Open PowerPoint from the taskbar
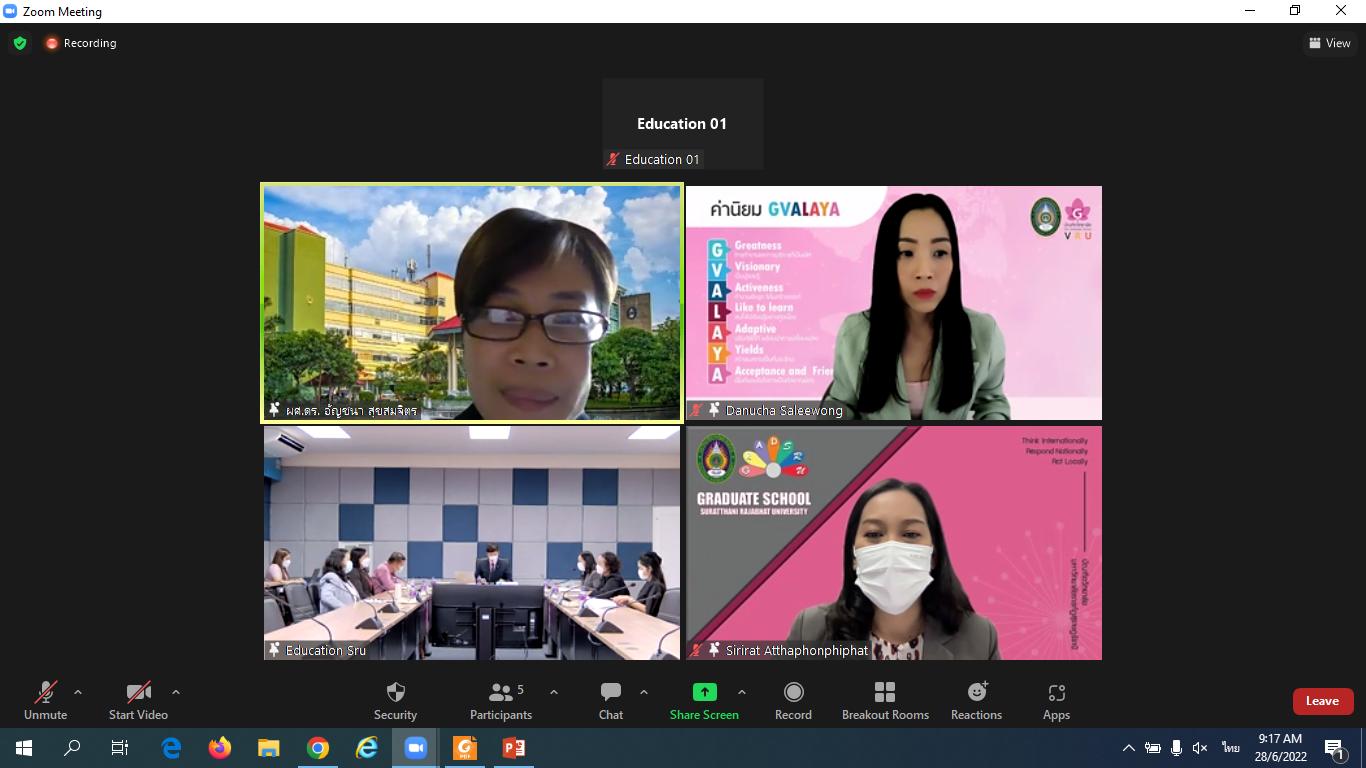This screenshot has width=1366, height=768. coord(514,748)
